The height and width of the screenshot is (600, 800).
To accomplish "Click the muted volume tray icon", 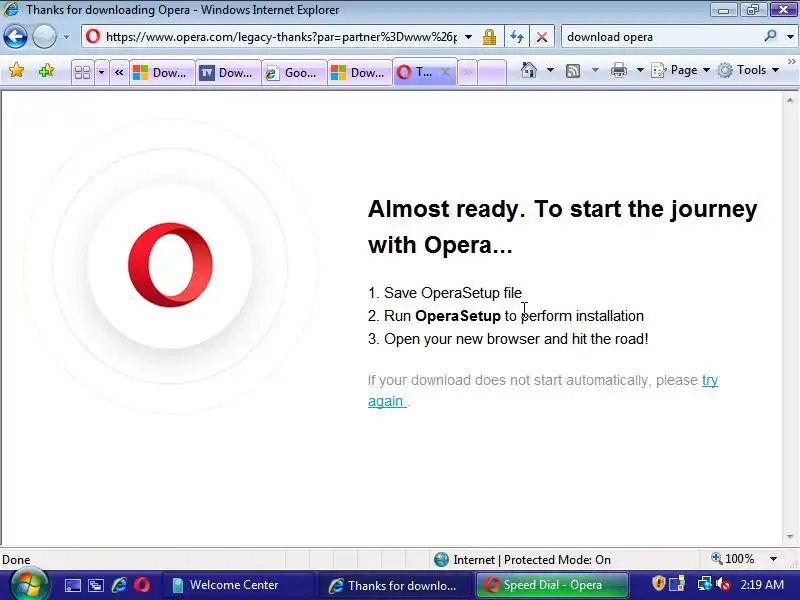I will [x=722, y=584].
